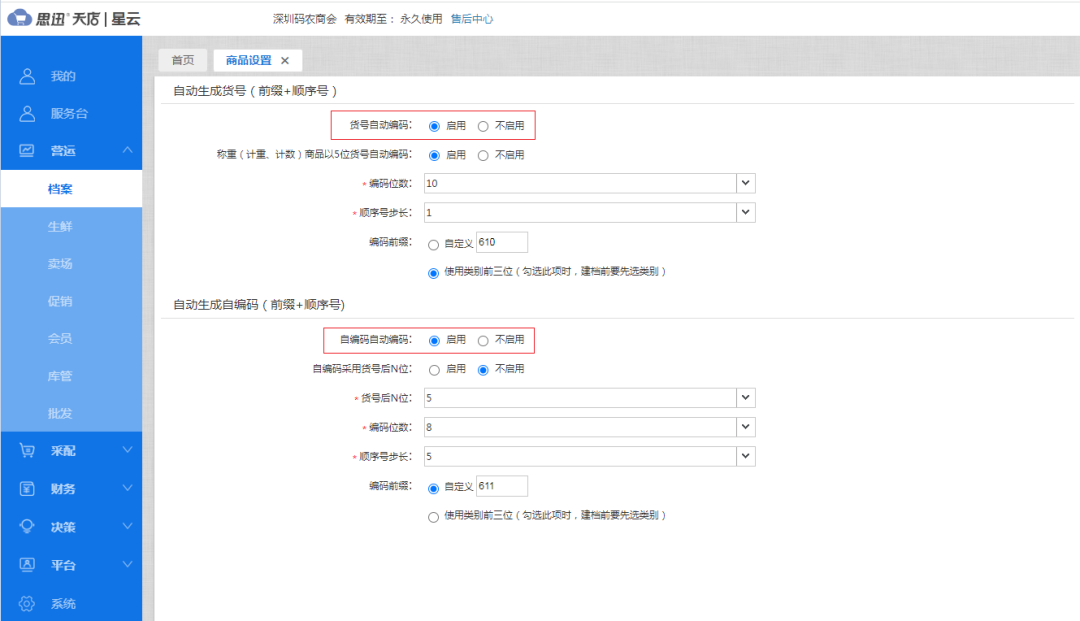Open the 促销 module
This screenshot has height=621, width=1080.
63,301
